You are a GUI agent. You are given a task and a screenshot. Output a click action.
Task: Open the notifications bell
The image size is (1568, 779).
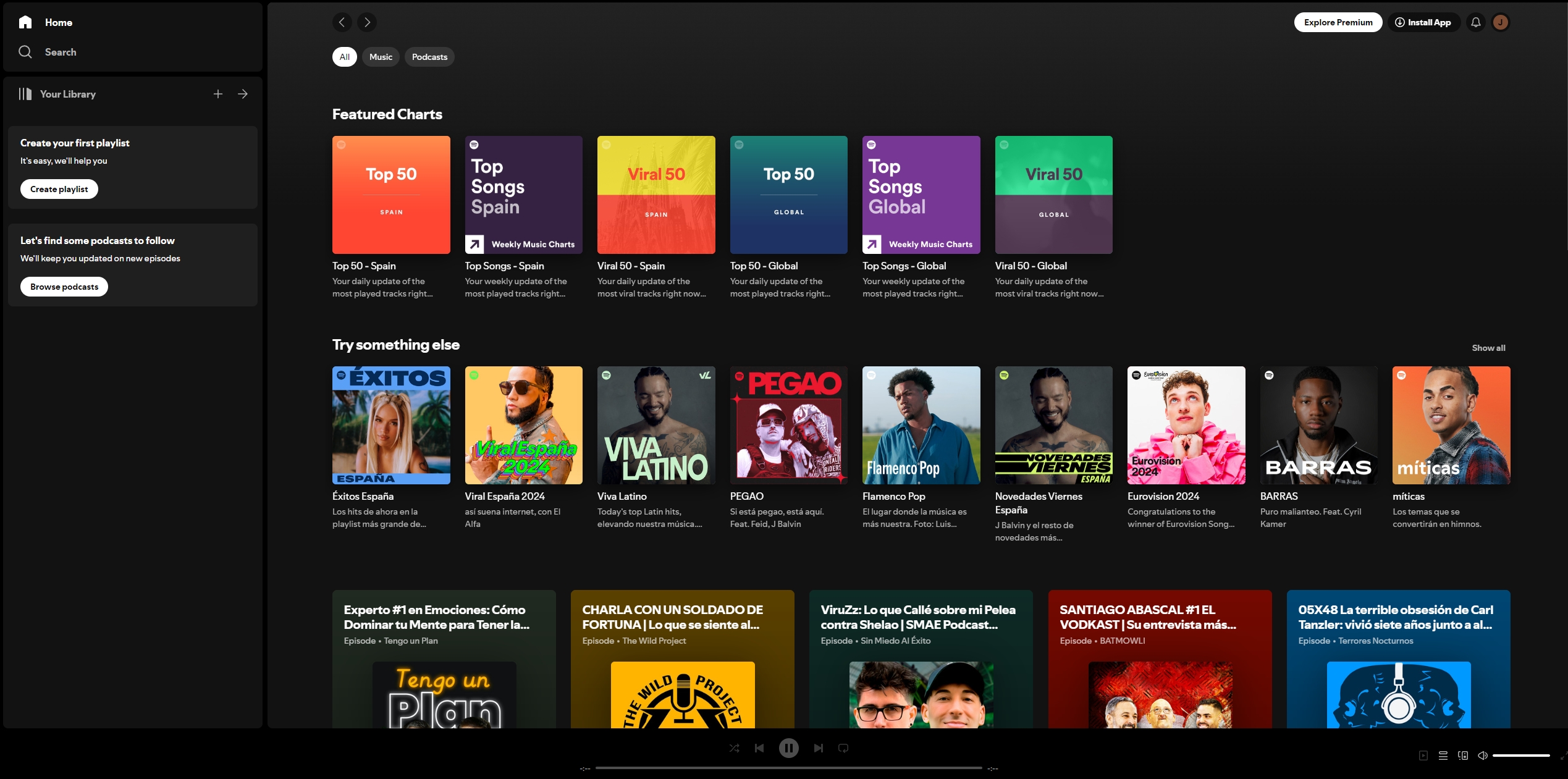tap(1476, 22)
